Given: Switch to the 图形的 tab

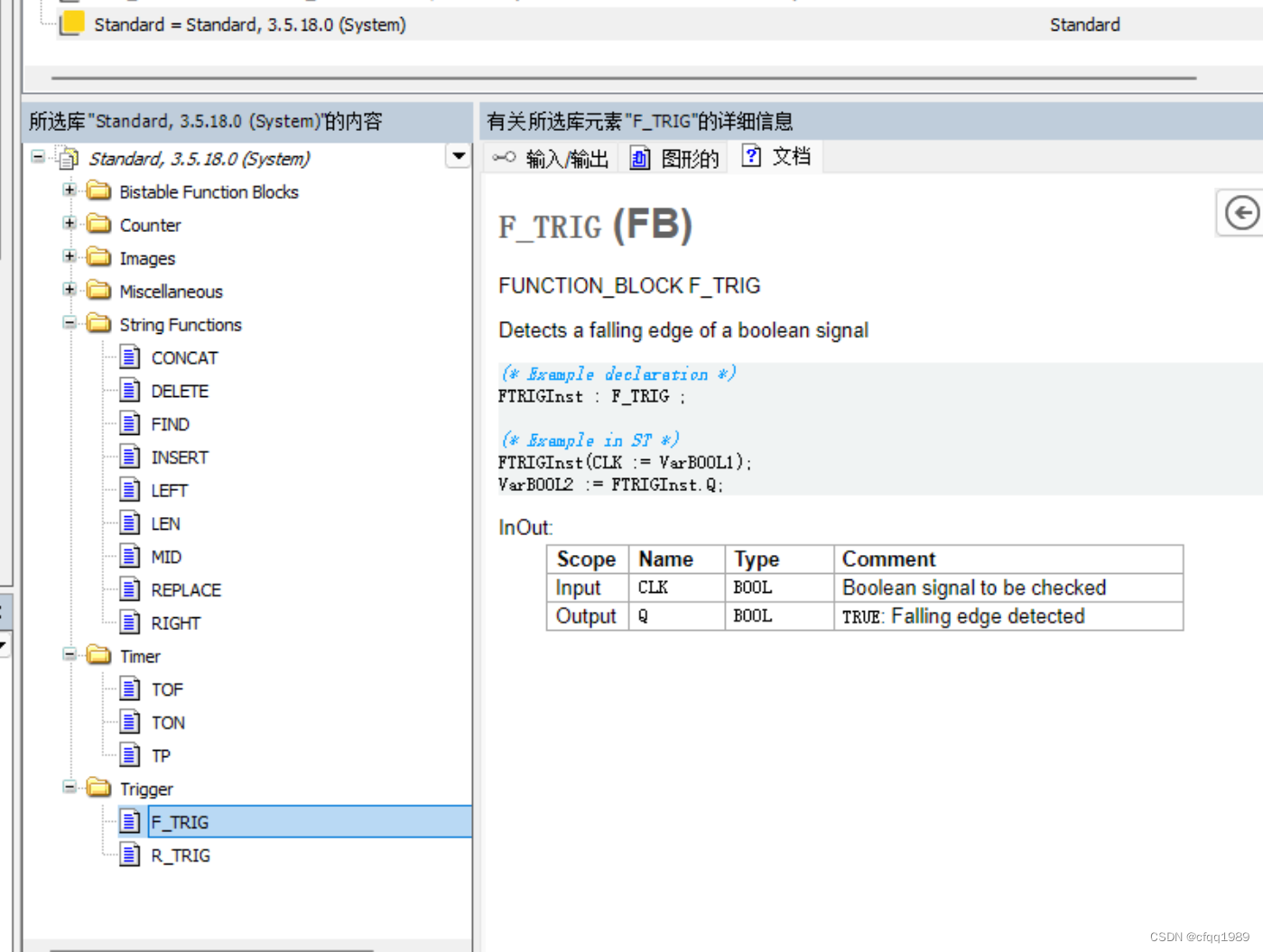Looking at the screenshot, I should [x=674, y=159].
